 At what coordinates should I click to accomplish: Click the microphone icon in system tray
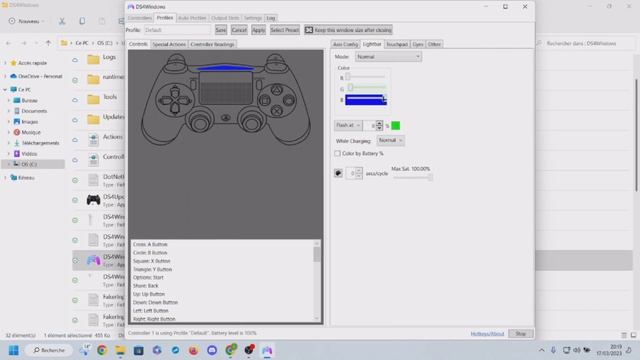pos(553,350)
